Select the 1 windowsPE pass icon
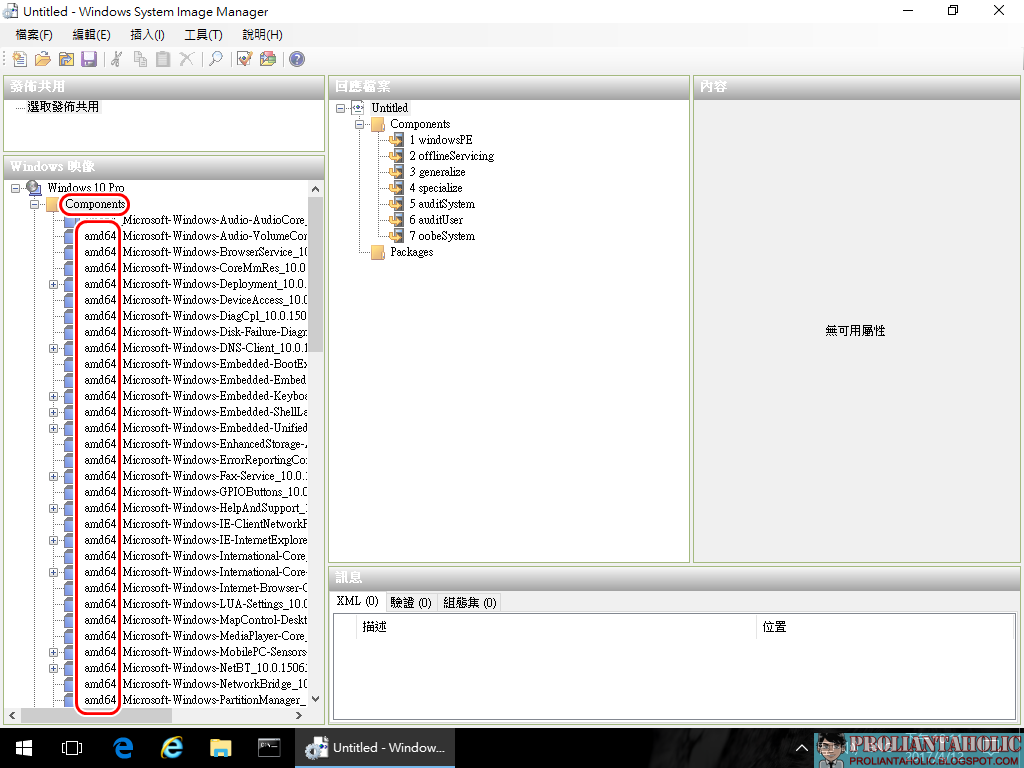 (396, 140)
